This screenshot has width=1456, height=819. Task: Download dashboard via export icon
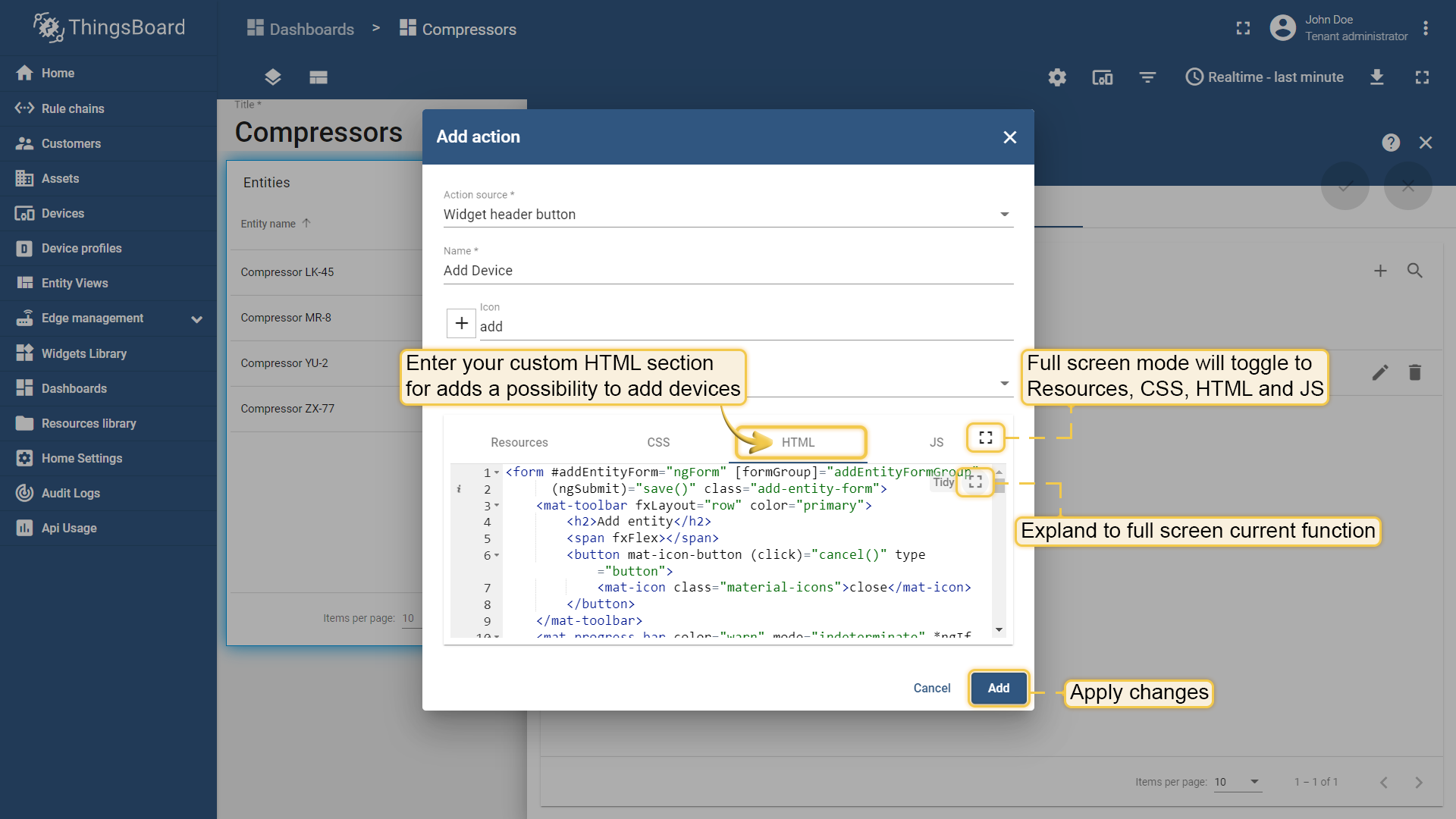pos(1377,77)
